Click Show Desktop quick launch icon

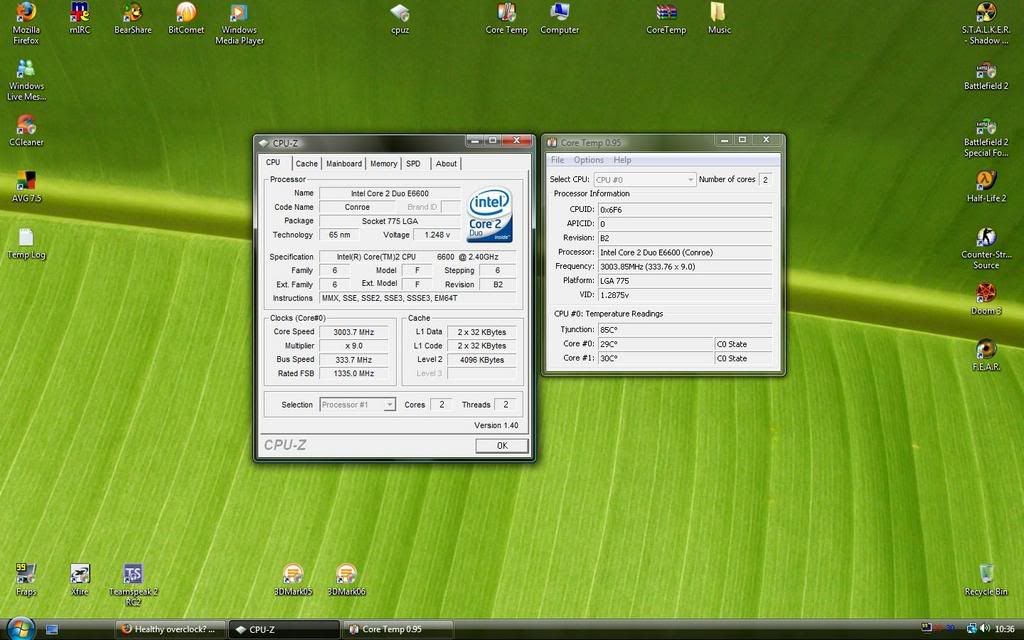pyautogui.click(x=52, y=630)
